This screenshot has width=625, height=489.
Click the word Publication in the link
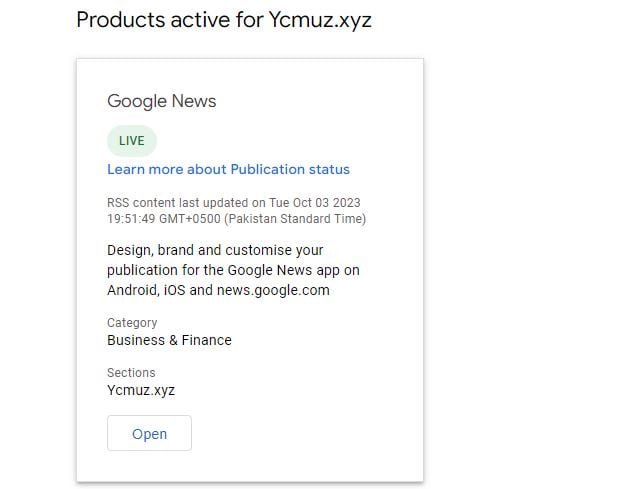click(x=266, y=169)
